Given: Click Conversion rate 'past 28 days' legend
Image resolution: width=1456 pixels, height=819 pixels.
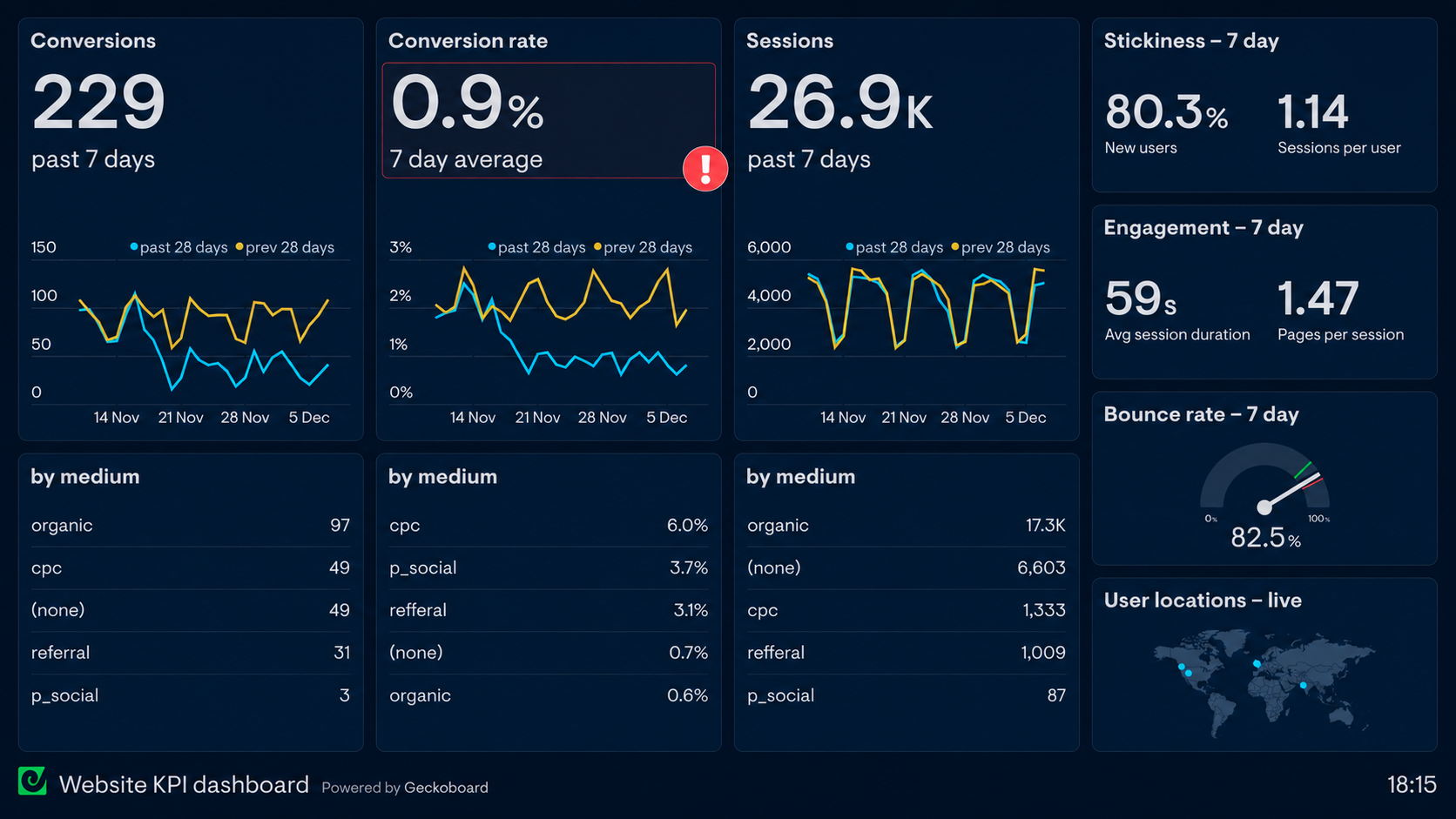Looking at the screenshot, I should tap(536, 247).
